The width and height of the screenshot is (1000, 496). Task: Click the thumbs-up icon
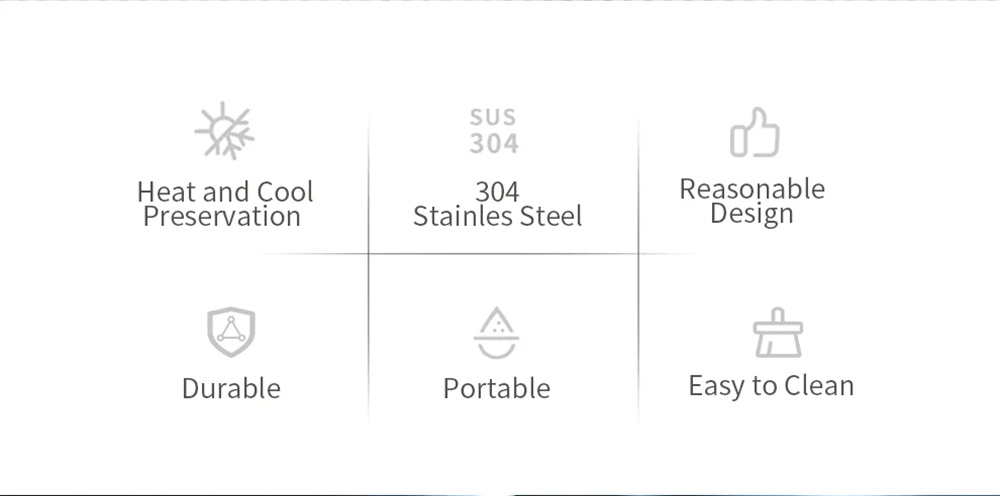click(x=754, y=133)
